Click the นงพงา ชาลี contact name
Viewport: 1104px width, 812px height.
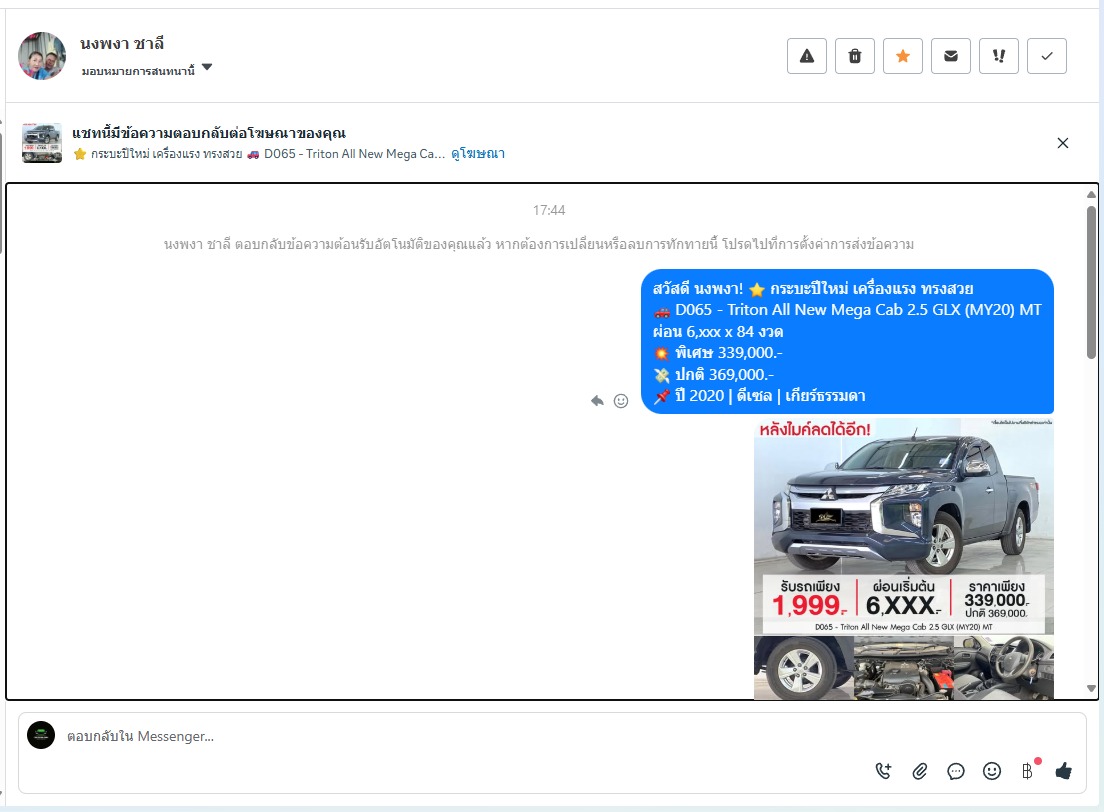tap(122, 44)
